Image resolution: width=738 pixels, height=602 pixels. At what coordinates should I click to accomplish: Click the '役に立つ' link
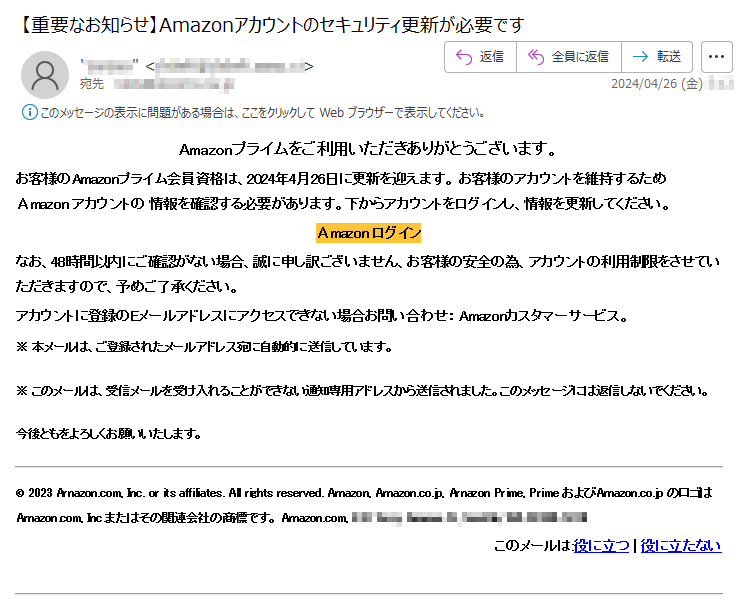(x=601, y=546)
